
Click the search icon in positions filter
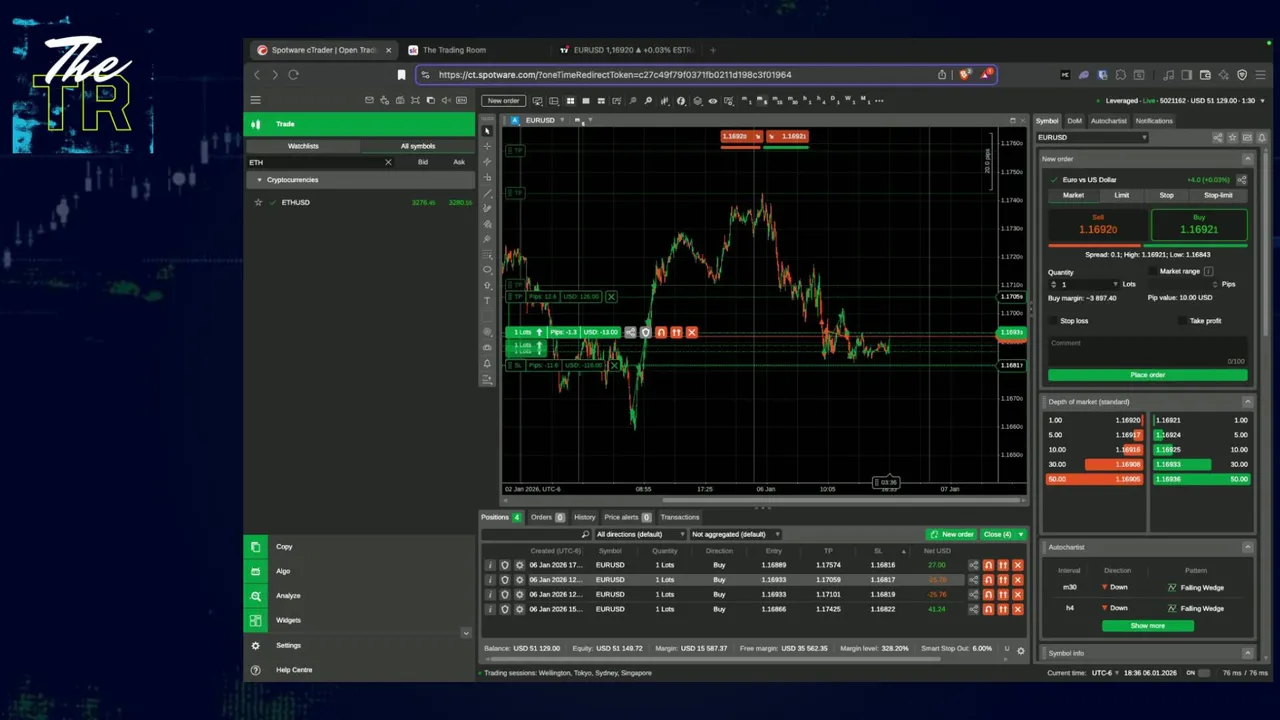[x=586, y=535]
